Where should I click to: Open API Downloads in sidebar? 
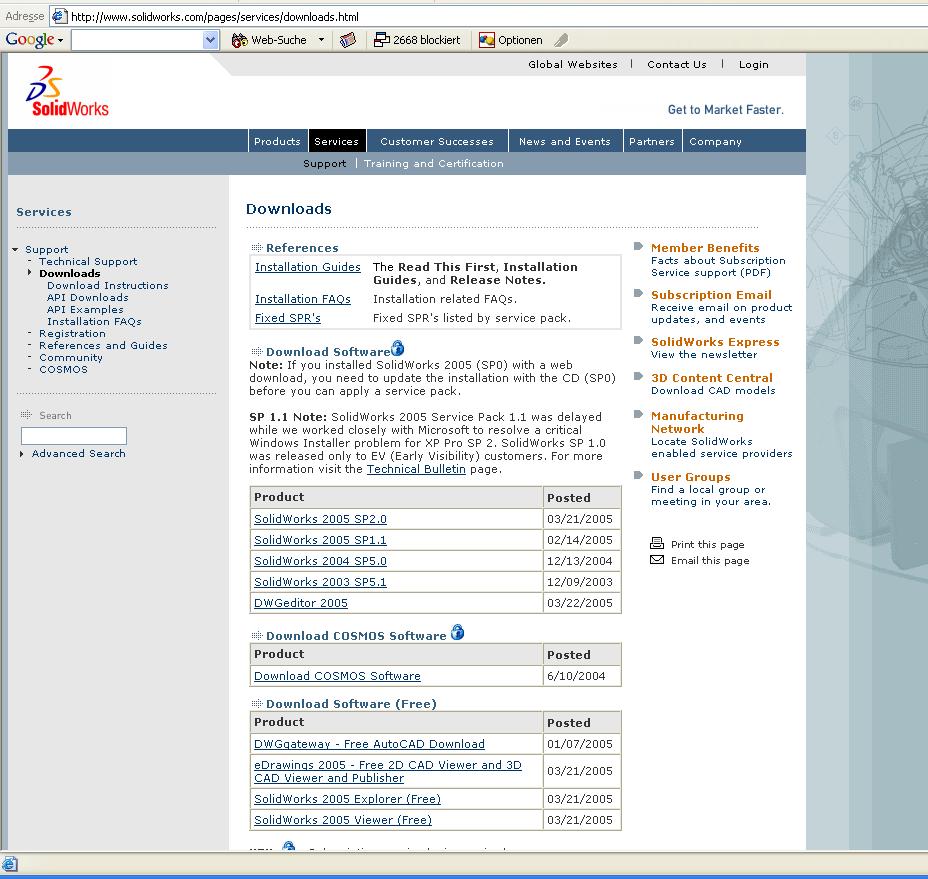pyautogui.click(x=88, y=297)
